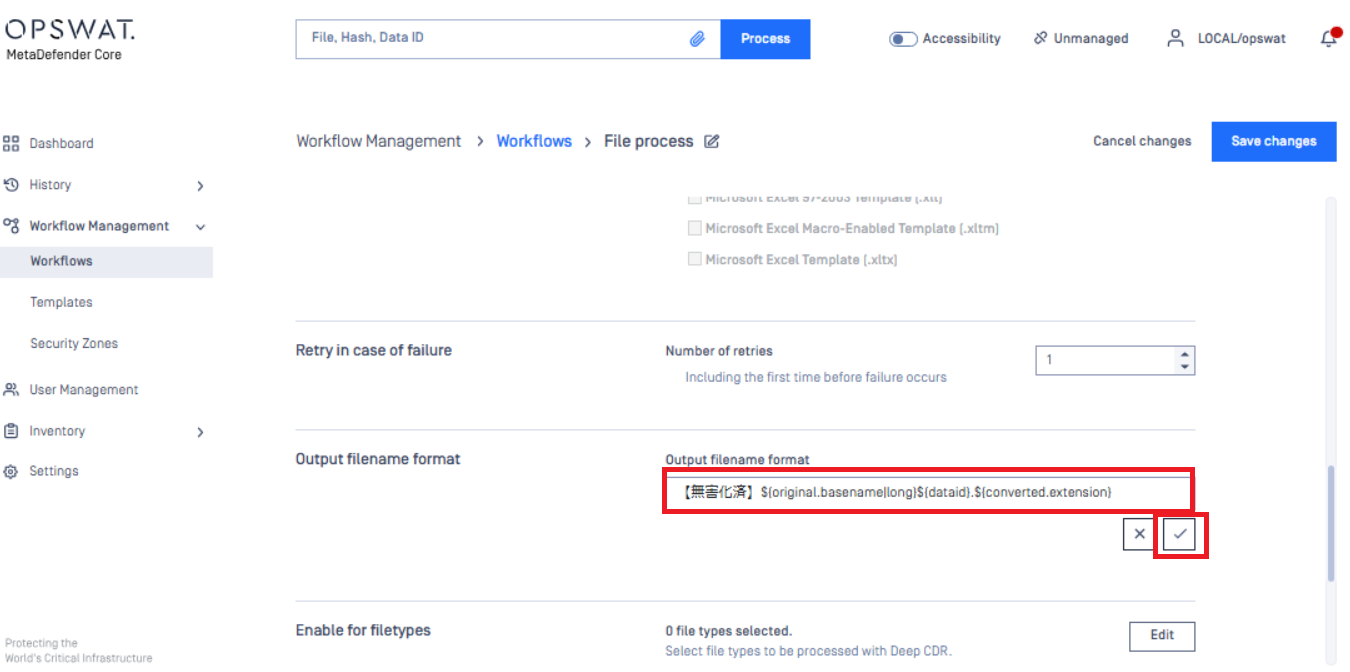Click the Save changes button
This screenshot has height=672, width=1350.
[x=1273, y=141]
